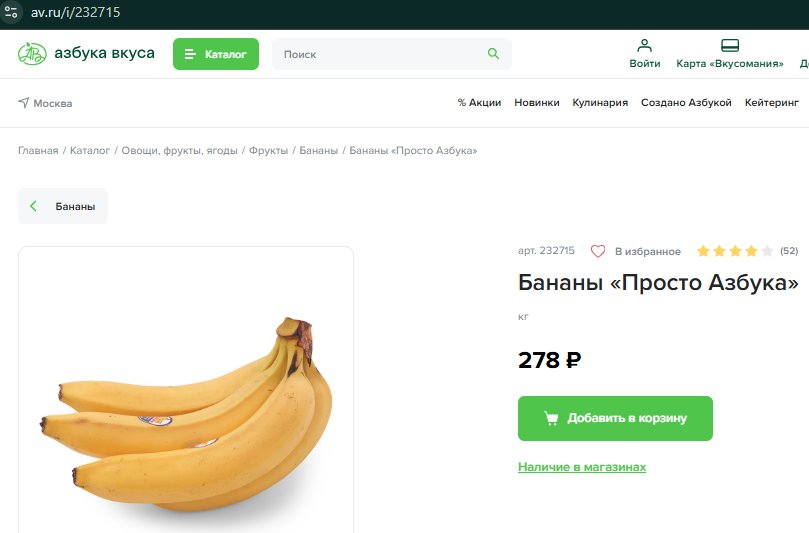Viewport: 809px width, 533px height.
Task: Click the site settings icon in address bar
Action: (x=11, y=12)
